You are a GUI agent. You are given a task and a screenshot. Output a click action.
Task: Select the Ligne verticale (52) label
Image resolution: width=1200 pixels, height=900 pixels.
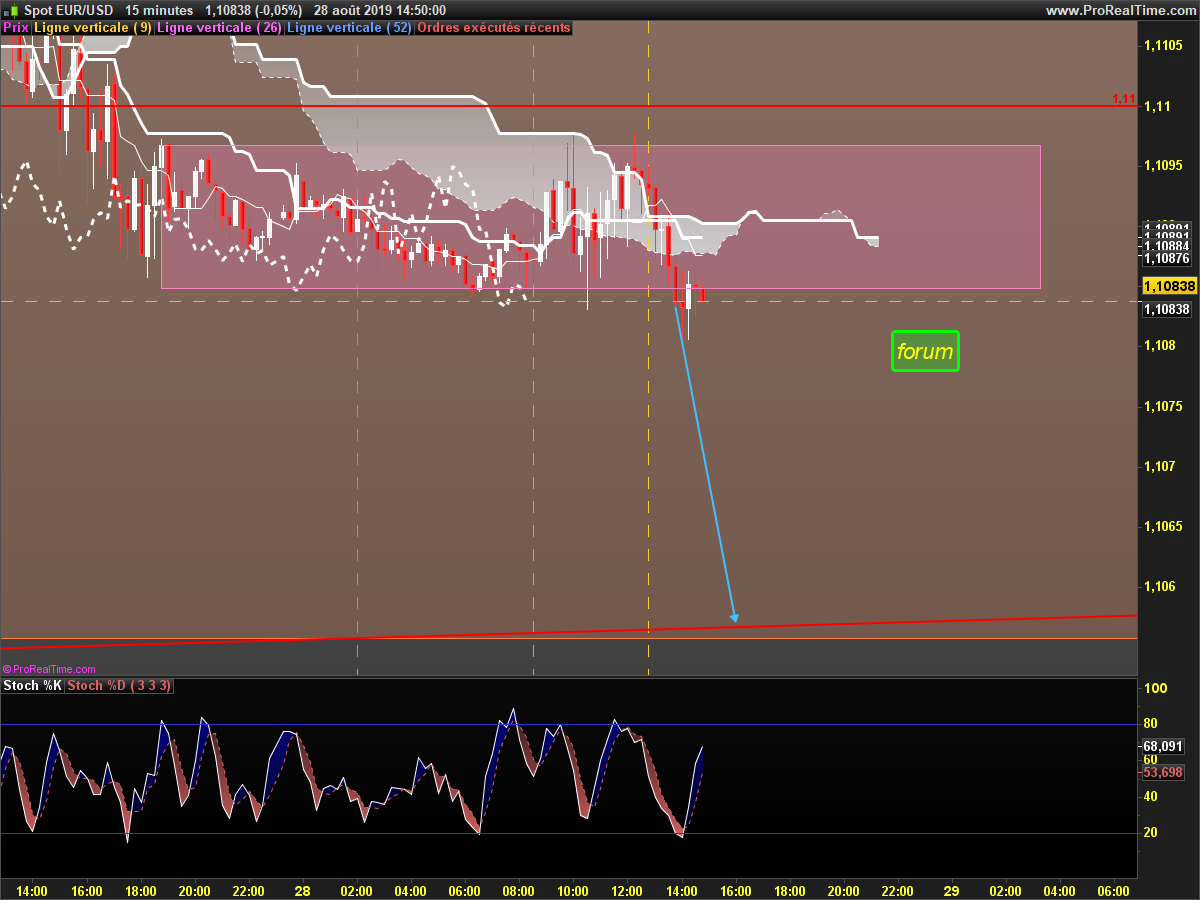click(349, 28)
